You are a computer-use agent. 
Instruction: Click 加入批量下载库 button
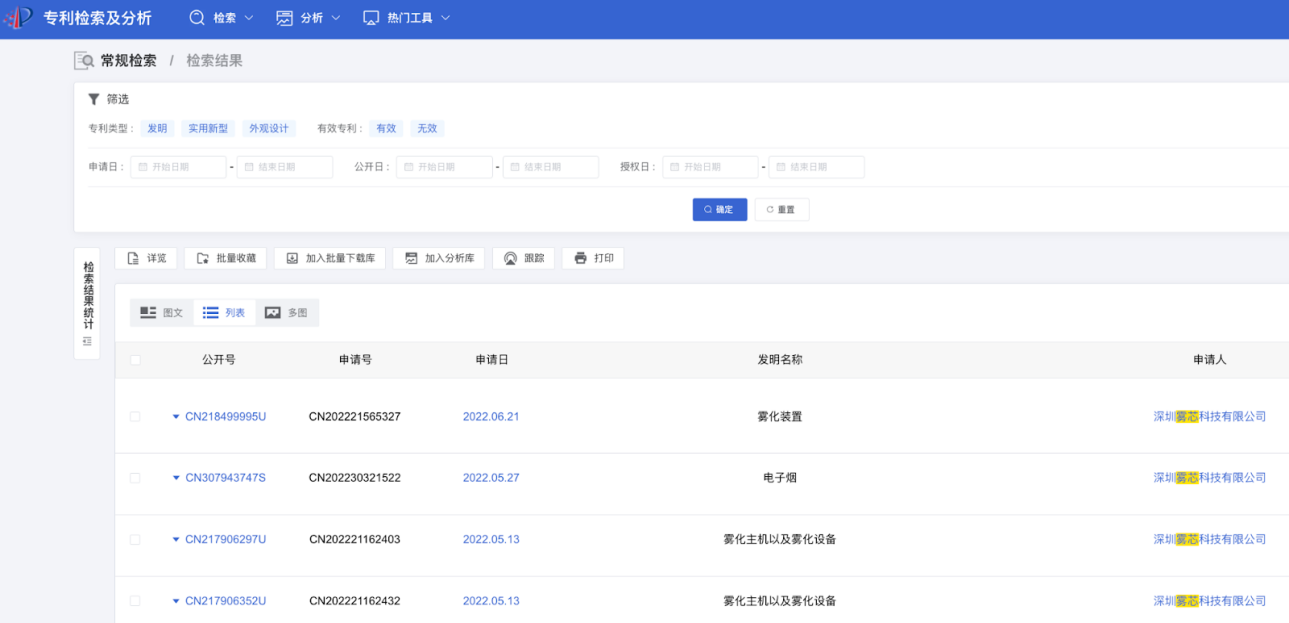click(x=330, y=258)
